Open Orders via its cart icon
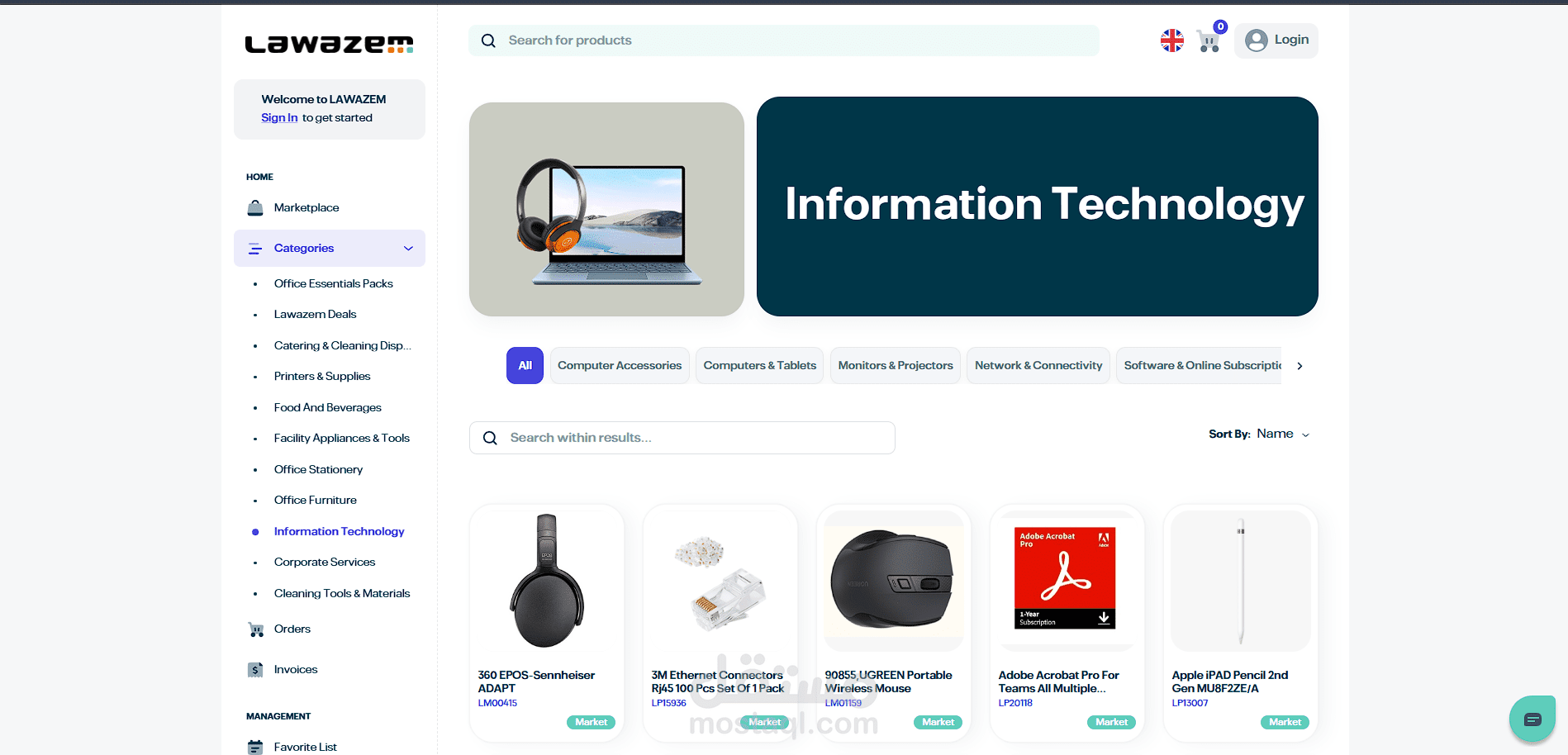Screen dimensions: 1568x755 pos(256,629)
